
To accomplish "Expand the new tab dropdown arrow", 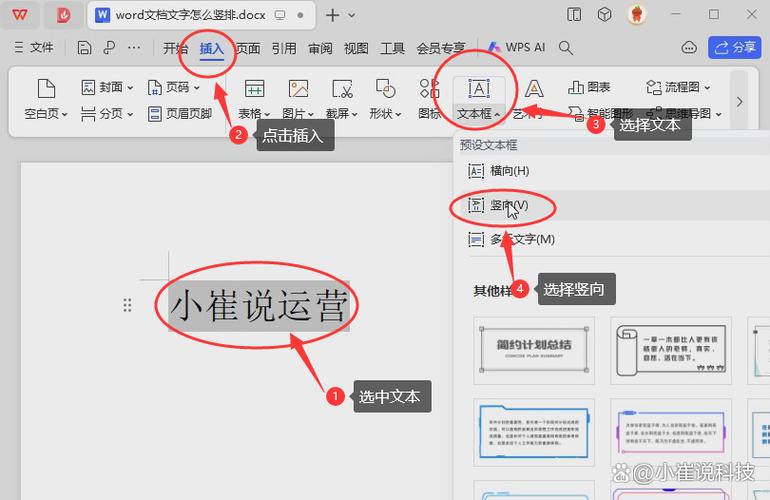I will tap(352, 15).
